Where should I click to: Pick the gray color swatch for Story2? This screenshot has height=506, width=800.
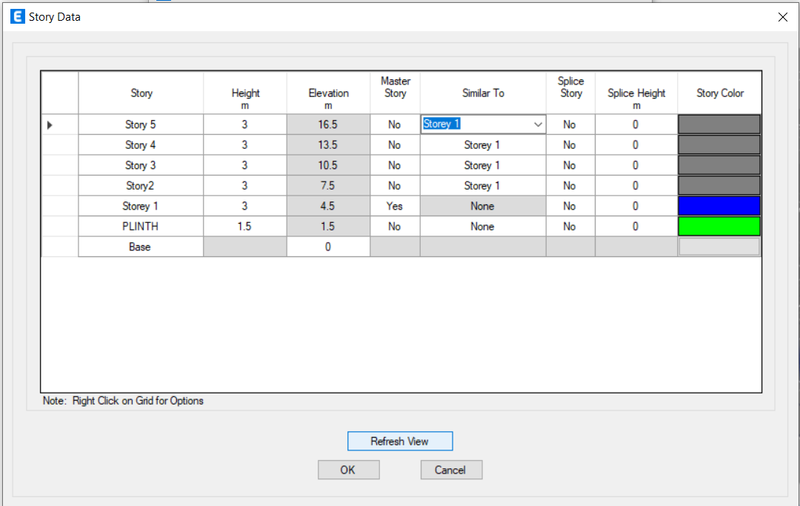click(x=719, y=186)
